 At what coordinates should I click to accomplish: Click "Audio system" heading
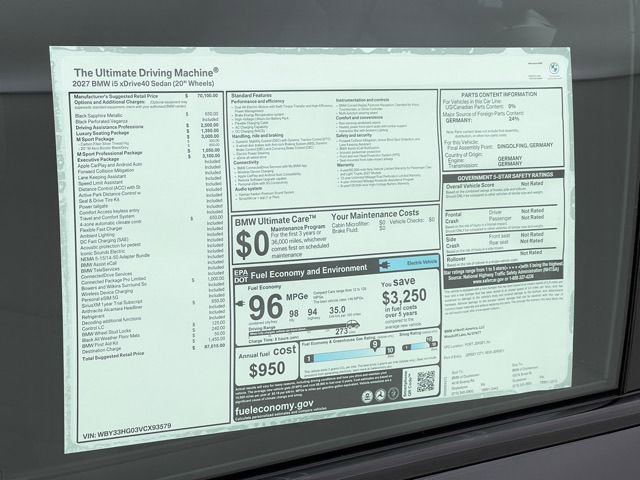(x=249, y=189)
